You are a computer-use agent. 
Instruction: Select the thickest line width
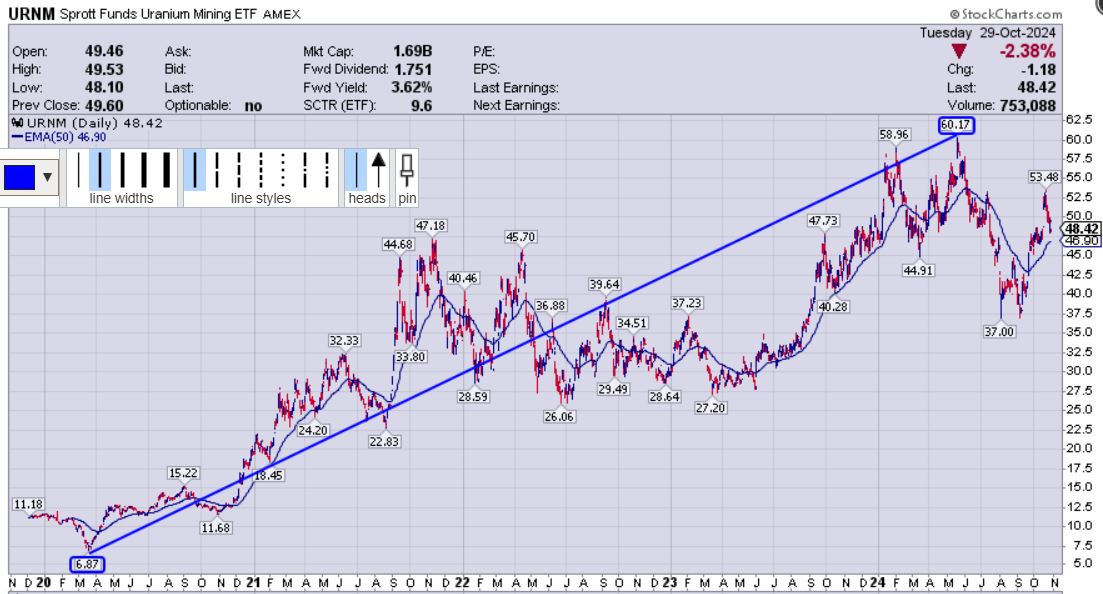[167, 170]
